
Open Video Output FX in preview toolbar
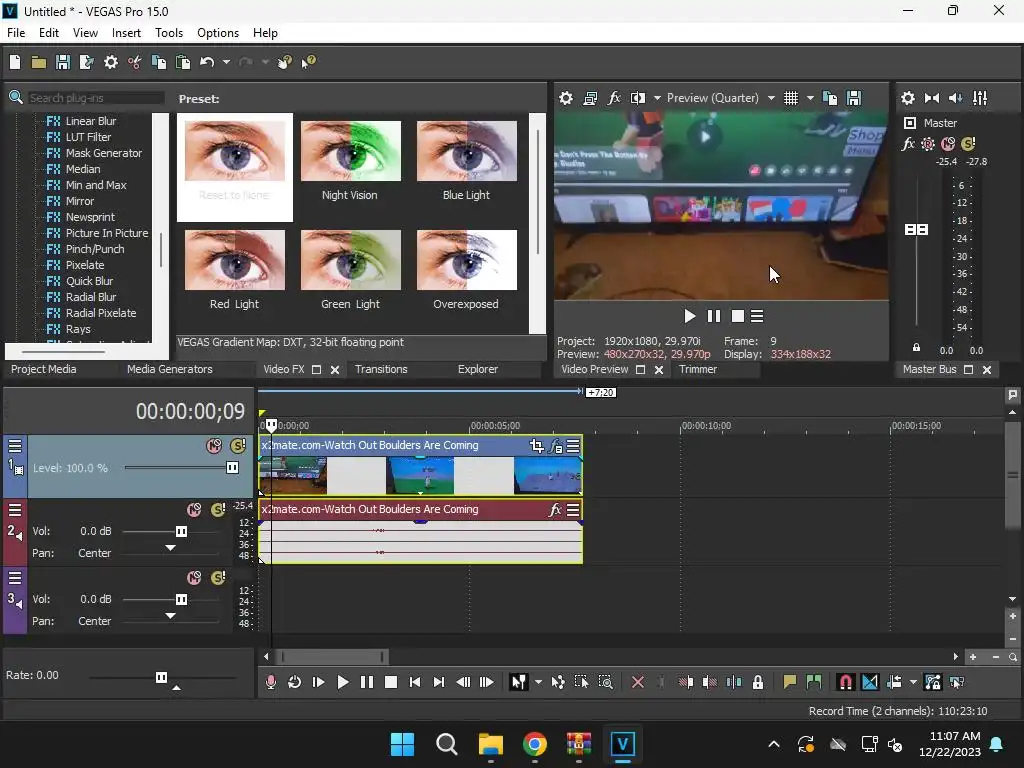click(x=614, y=98)
